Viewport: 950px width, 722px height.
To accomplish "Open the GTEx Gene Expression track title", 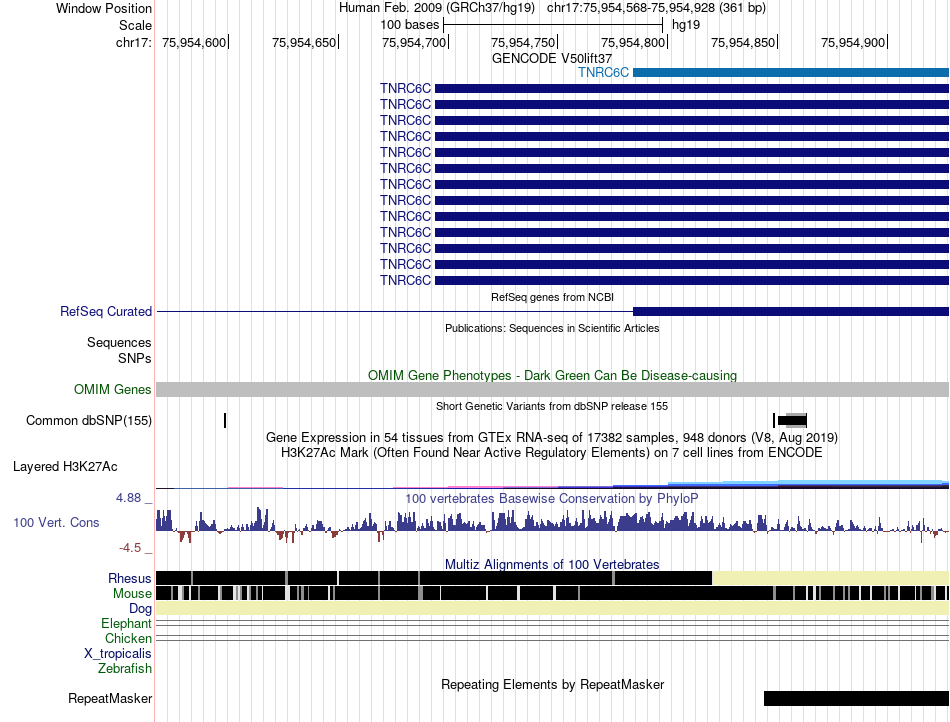I will click(x=552, y=437).
